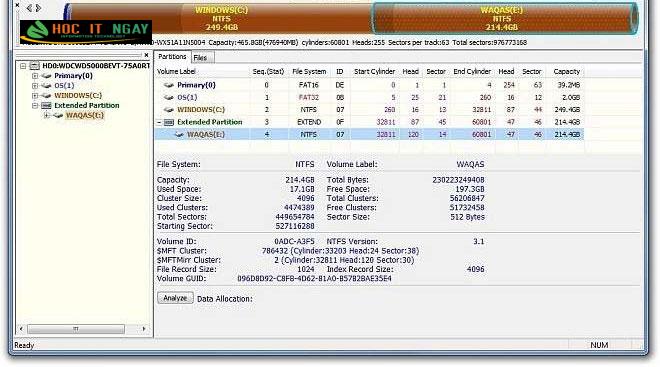Click the tree panel scroll right arrow

(144, 329)
